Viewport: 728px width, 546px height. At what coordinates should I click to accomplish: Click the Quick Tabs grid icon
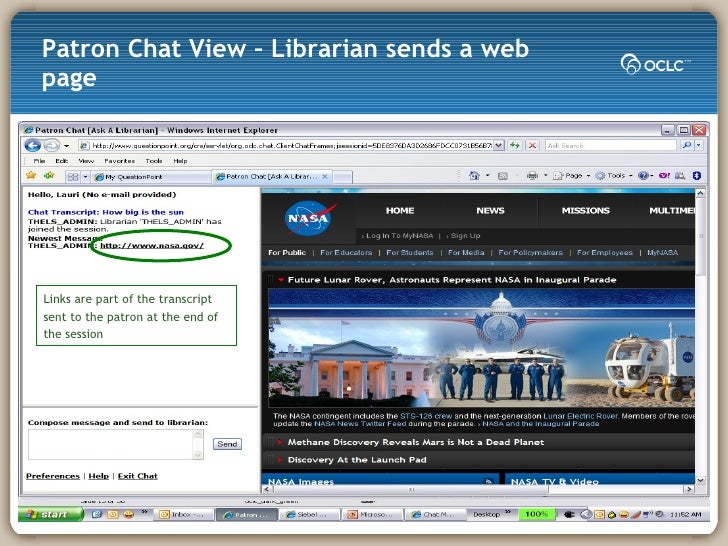point(73,177)
